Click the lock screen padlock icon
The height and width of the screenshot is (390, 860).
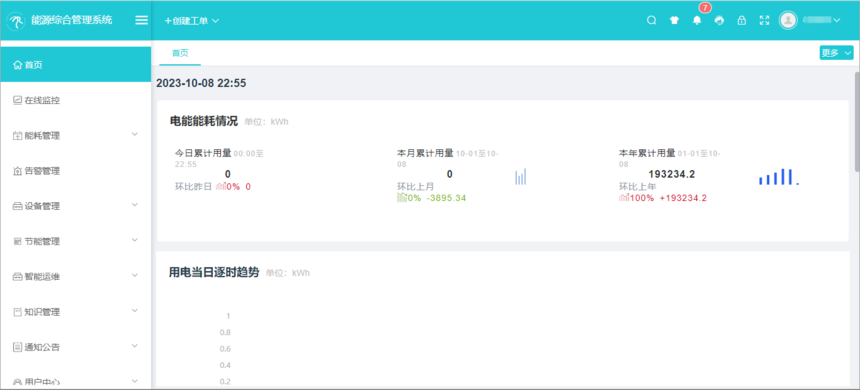tap(742, 20)
